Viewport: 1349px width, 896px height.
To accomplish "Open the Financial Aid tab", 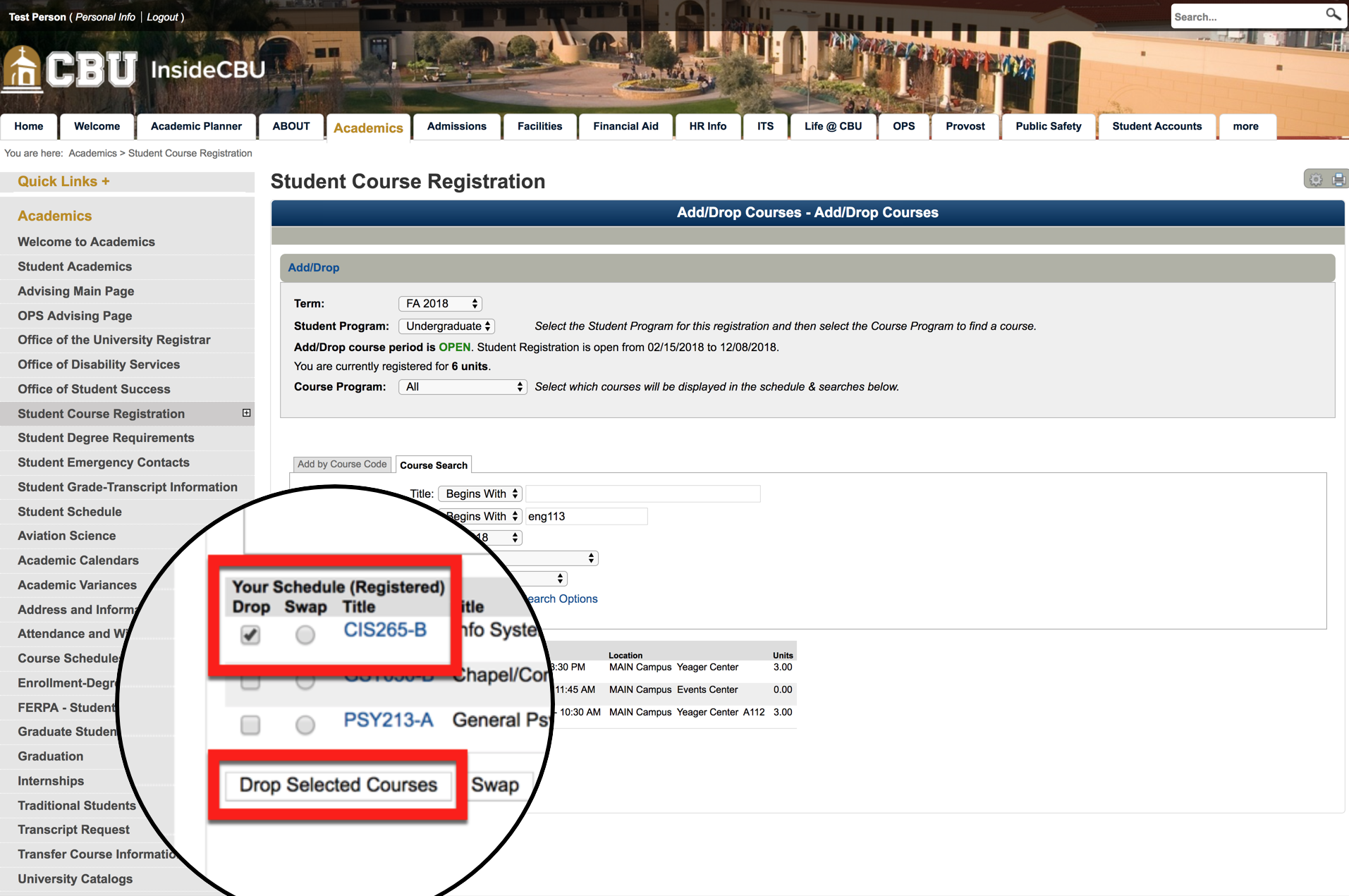I will click(625, 127).
